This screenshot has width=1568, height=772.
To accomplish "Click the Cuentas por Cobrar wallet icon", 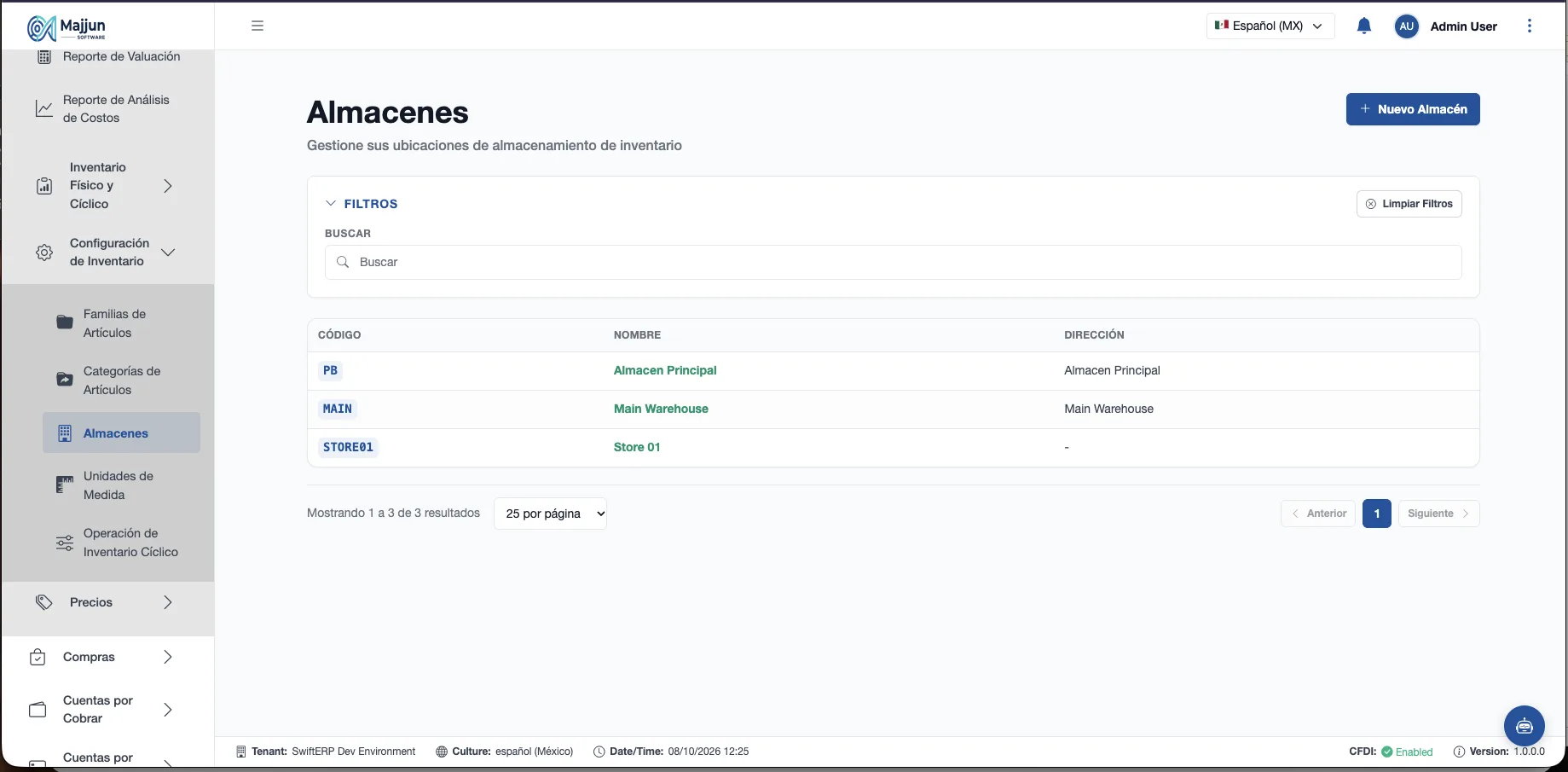I will 38,710.
